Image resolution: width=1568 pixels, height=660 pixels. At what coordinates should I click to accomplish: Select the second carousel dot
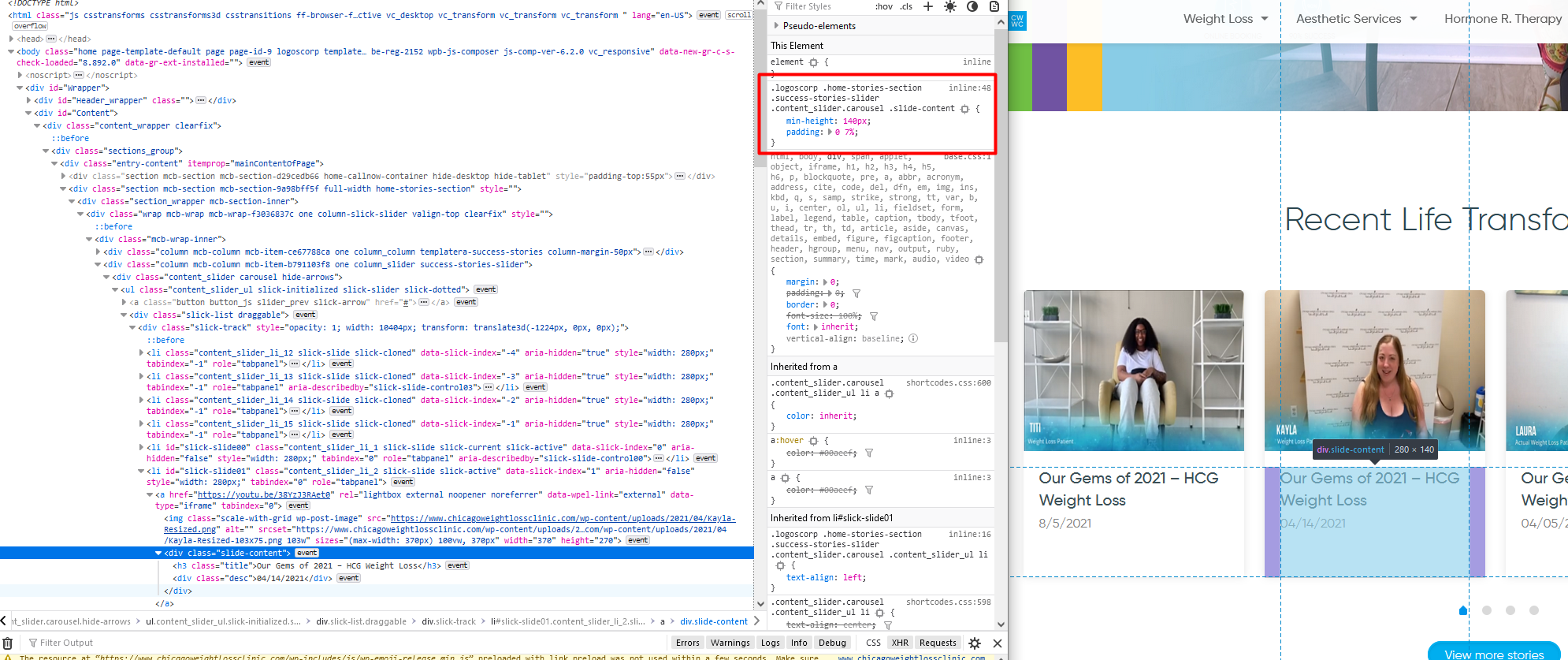click(x=1487, y=610)
